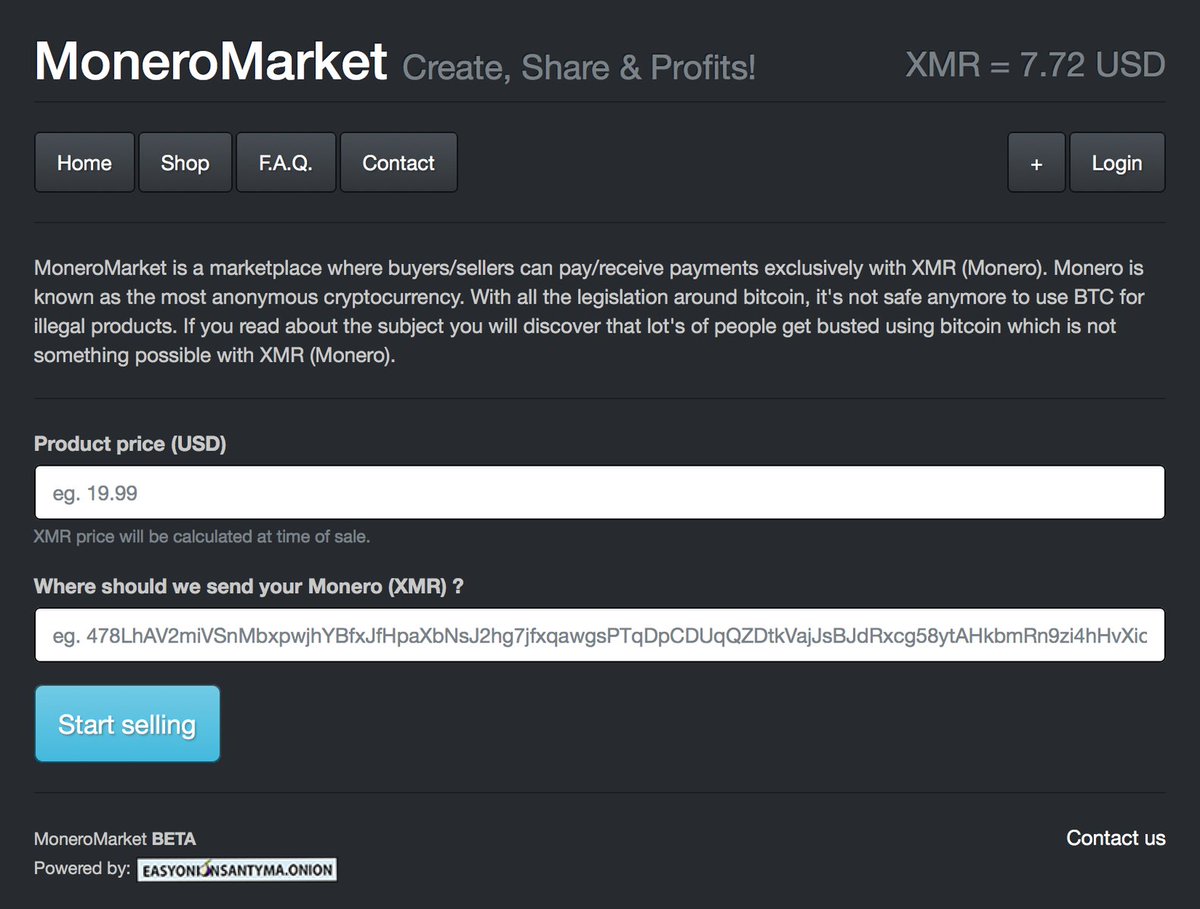Click the XMR = 7.72 USD rate
The height and width of the screenshot is (909, 1200).
[x=1035, y=65]
